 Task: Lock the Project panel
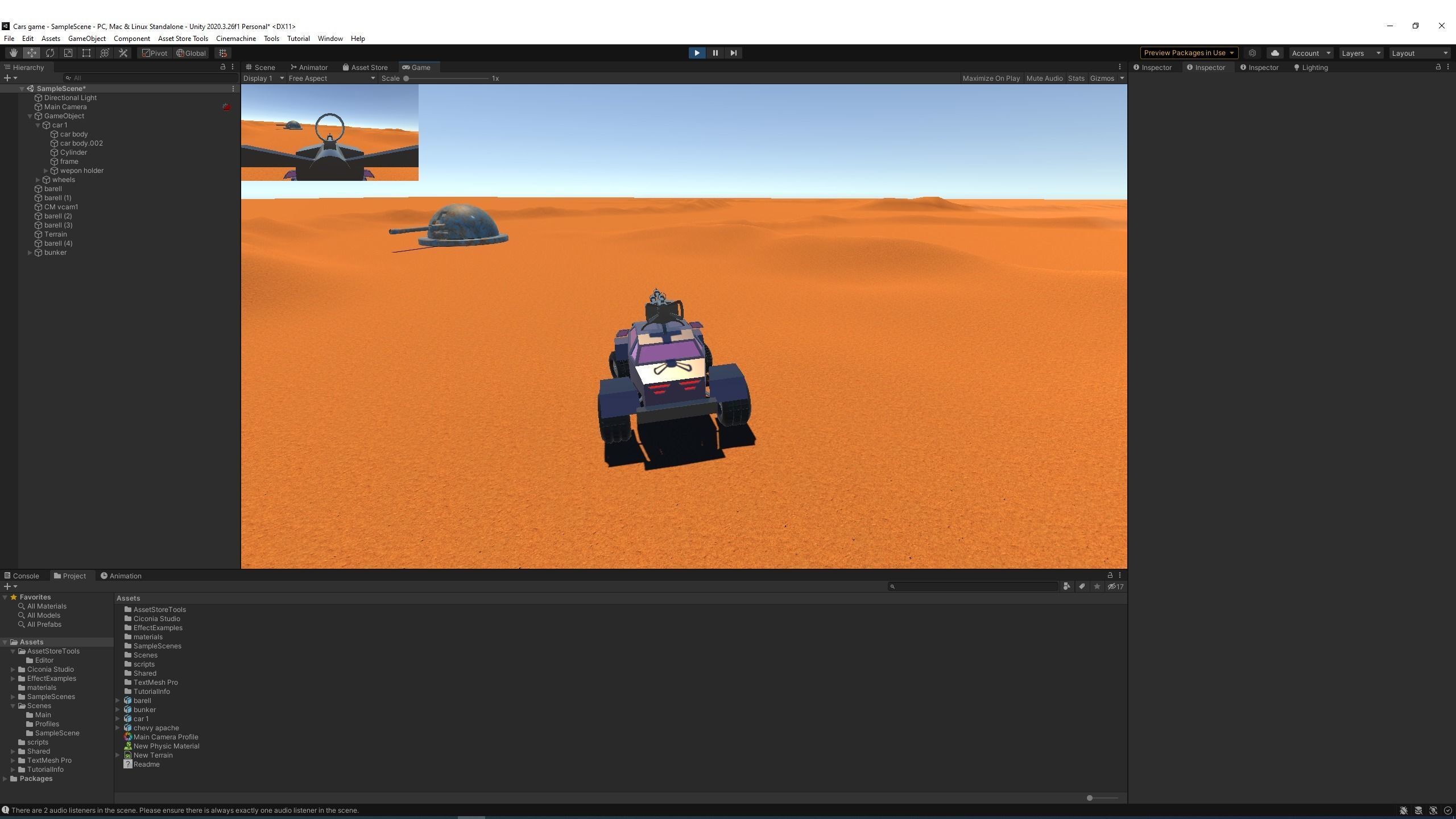1110,576
